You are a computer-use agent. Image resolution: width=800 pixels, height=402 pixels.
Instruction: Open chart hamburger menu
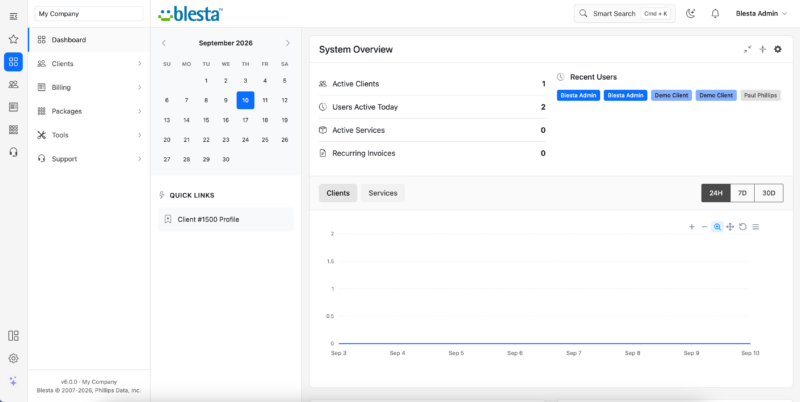[x=756, y=227]
